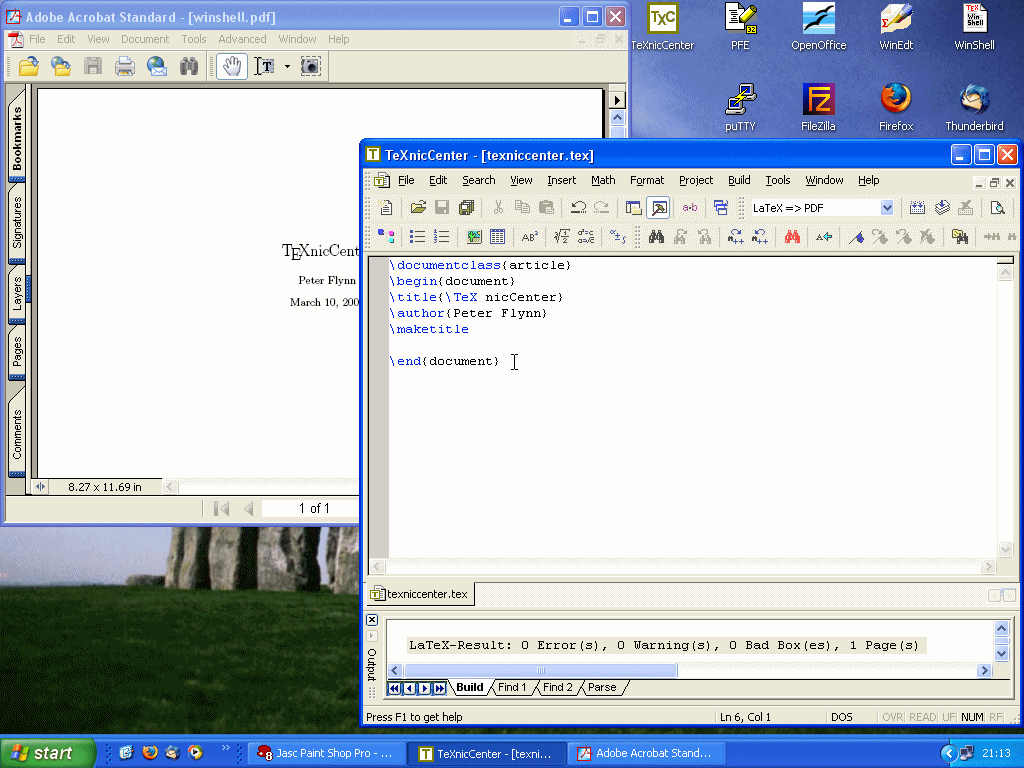
Task: Expand the LaTeX => PDF output profile dropdown
Action: coord(887,208)
